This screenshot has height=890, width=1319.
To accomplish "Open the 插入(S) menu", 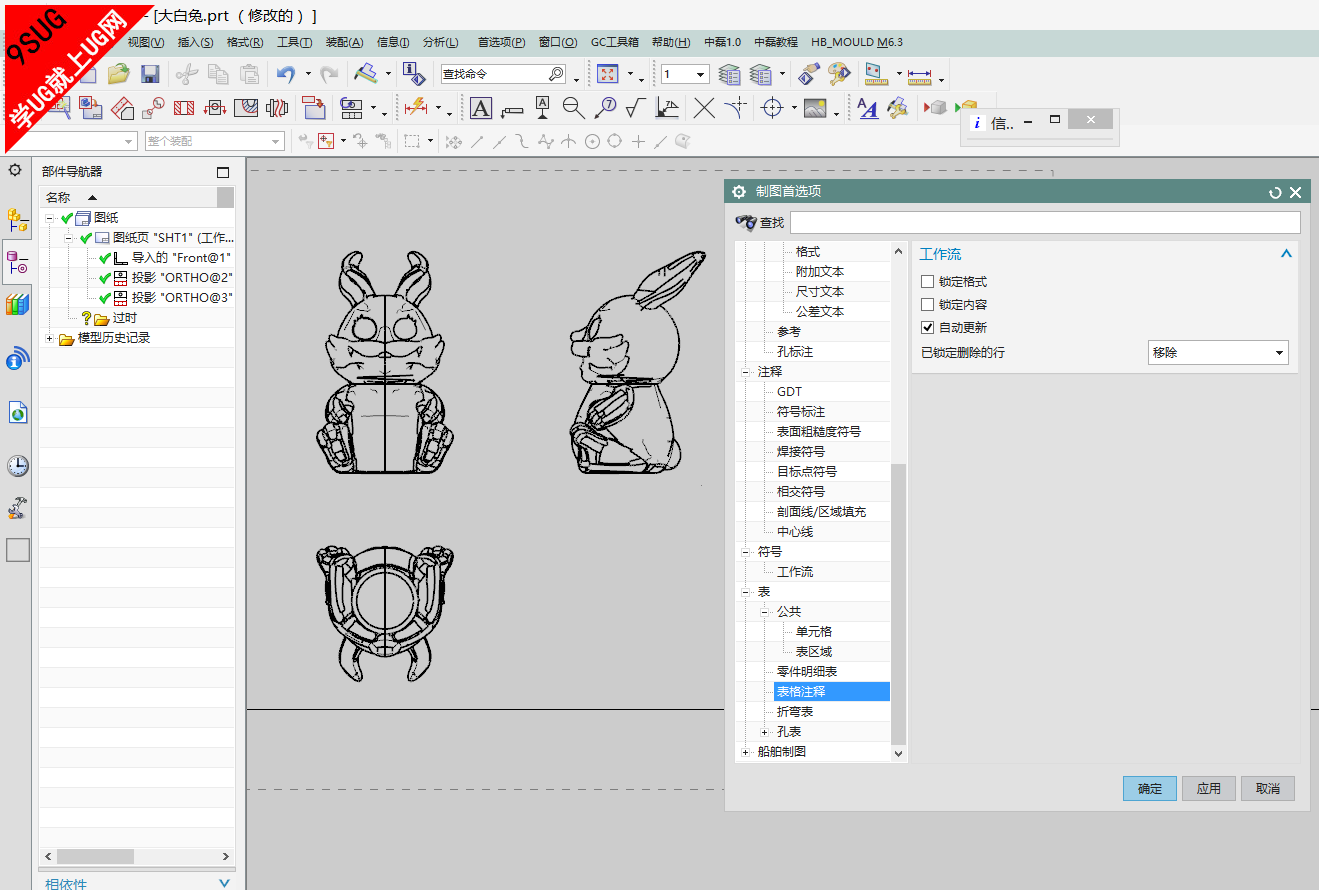I will pyautogui.click(x=195, y=42).
